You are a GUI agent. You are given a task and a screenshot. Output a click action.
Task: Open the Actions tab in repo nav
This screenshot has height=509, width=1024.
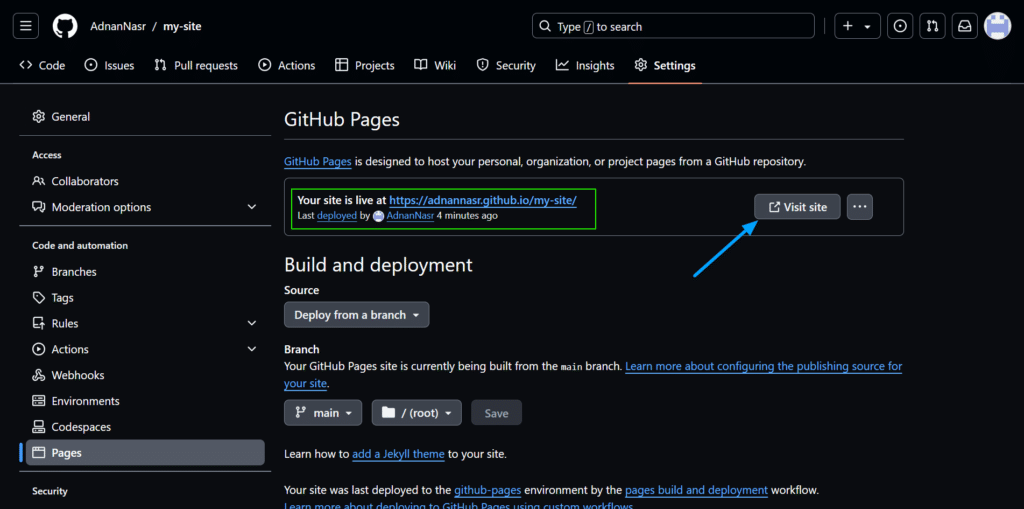click(x=287, y=65)
